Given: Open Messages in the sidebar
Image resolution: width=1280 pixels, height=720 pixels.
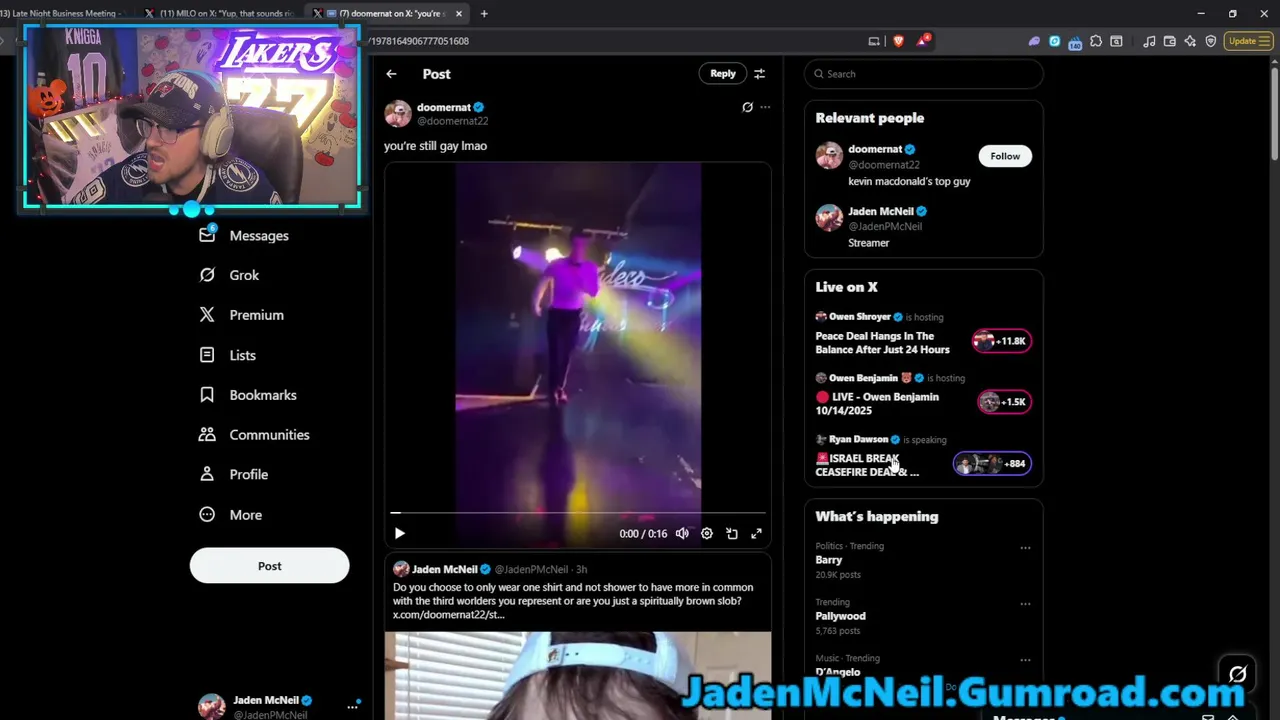Looking at the screenshot, I should (x=244, y=235).
